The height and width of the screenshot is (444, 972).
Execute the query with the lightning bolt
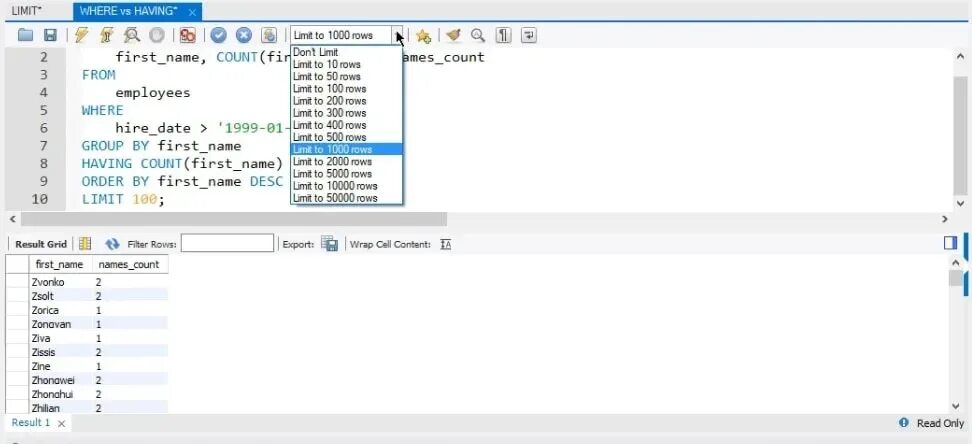pyautogui.click(x=81, y=35)
